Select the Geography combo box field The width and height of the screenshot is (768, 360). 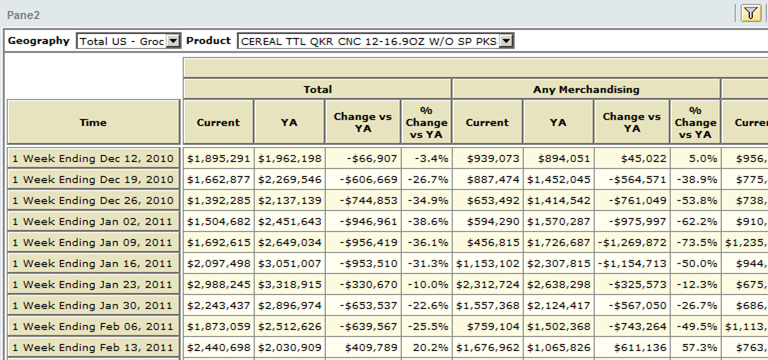[x=128, y=41]
